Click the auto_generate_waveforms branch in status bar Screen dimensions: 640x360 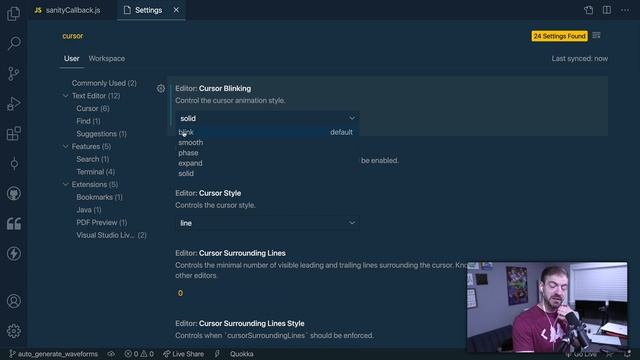[x=53, y=354]
